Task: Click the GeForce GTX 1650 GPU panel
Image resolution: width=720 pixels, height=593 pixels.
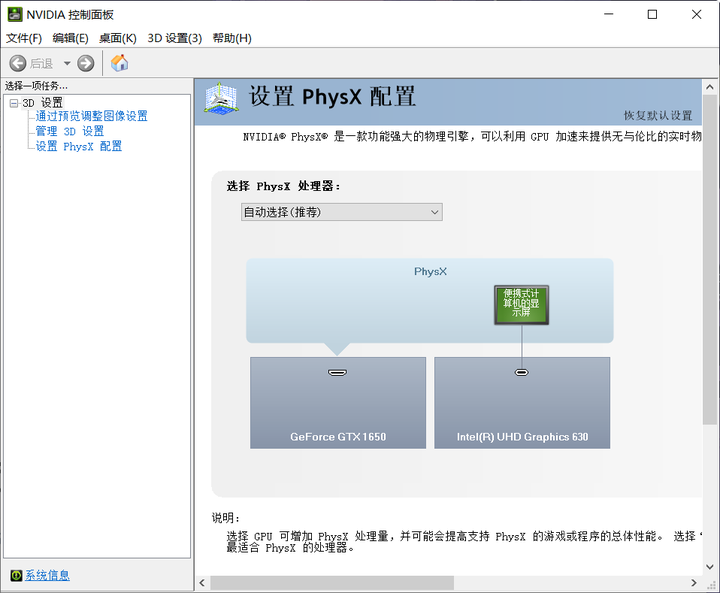Action: [x=338, y=403]
